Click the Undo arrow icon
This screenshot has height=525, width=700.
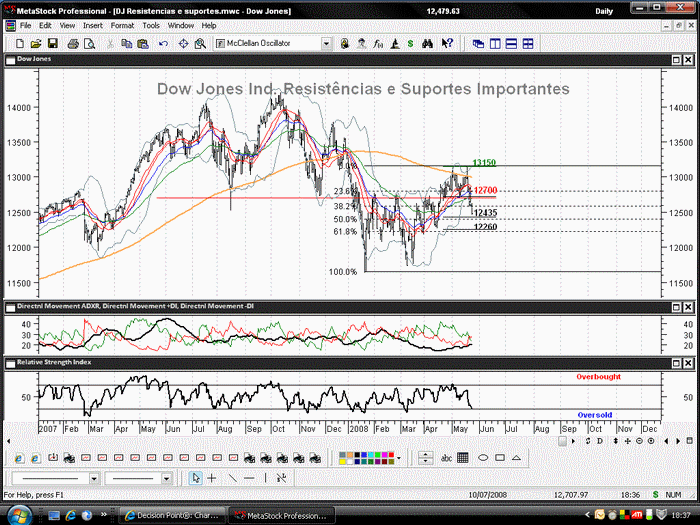pos(163,44)
